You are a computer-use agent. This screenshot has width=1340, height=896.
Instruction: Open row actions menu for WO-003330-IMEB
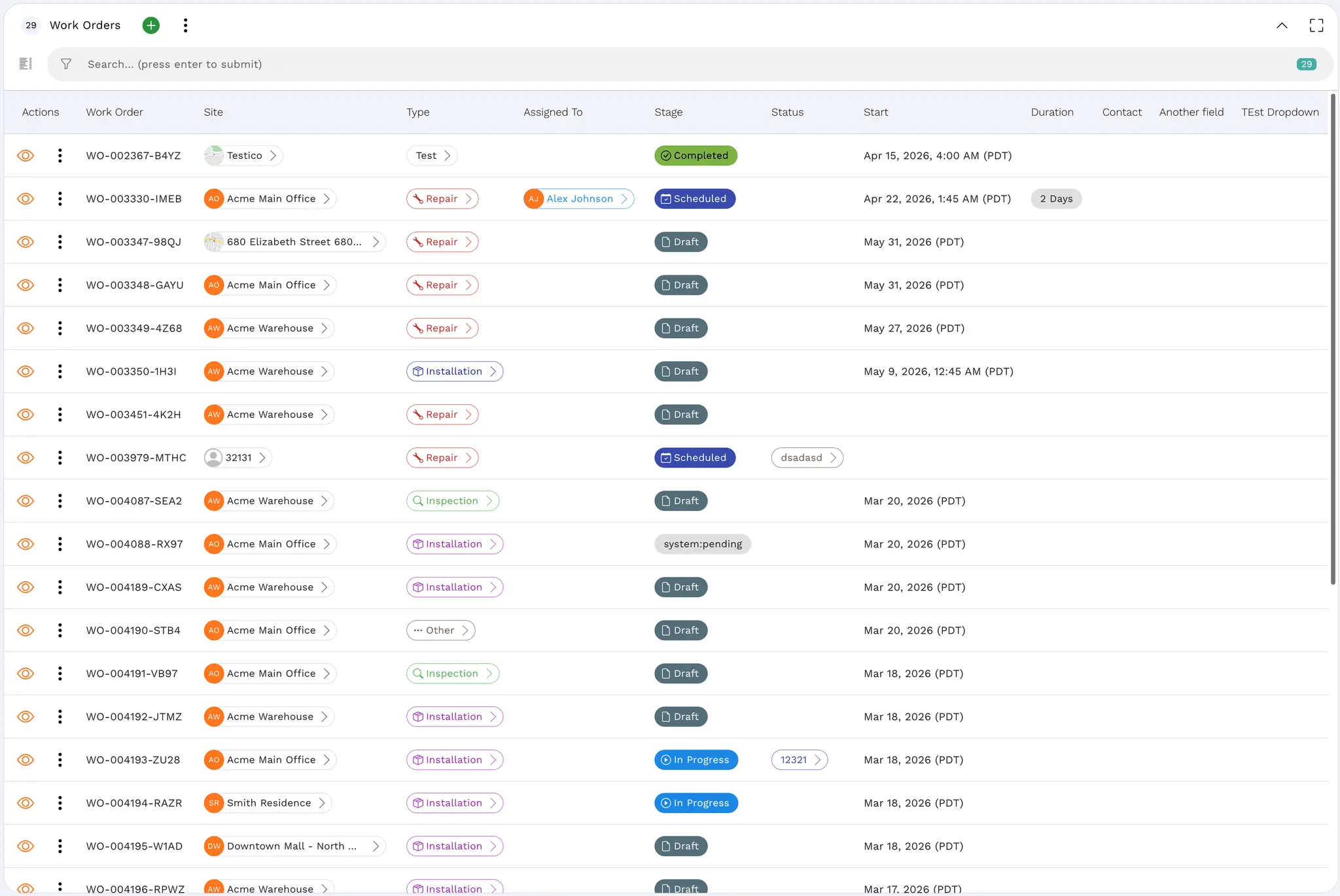click(60, 199)
